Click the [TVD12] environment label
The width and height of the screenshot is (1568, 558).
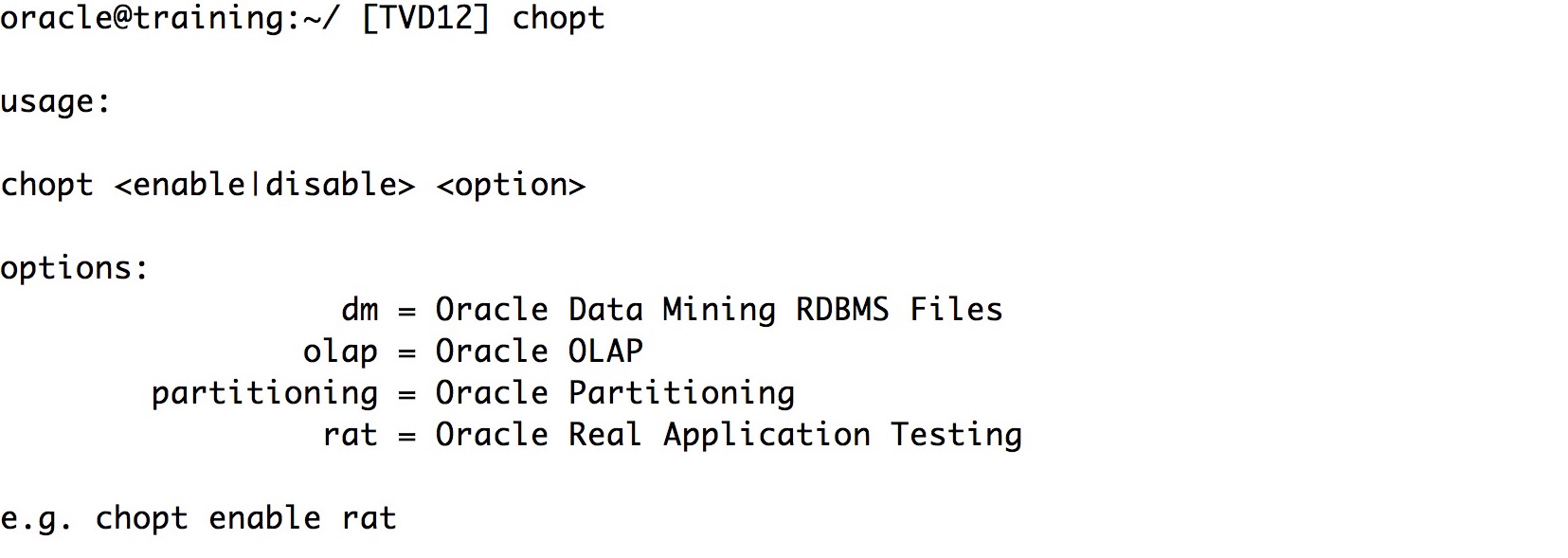[x=425, y=19]
